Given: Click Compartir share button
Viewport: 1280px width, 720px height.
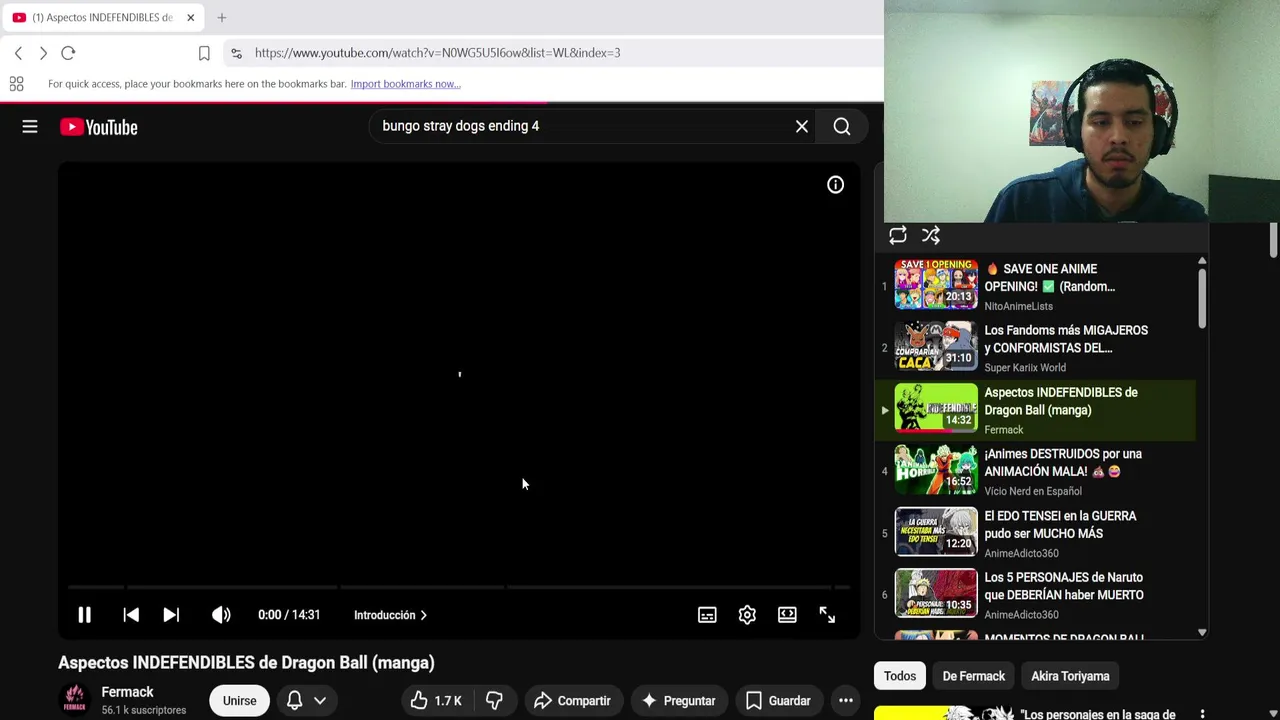Looking at the screenshot, I should (x=572, y=701).
